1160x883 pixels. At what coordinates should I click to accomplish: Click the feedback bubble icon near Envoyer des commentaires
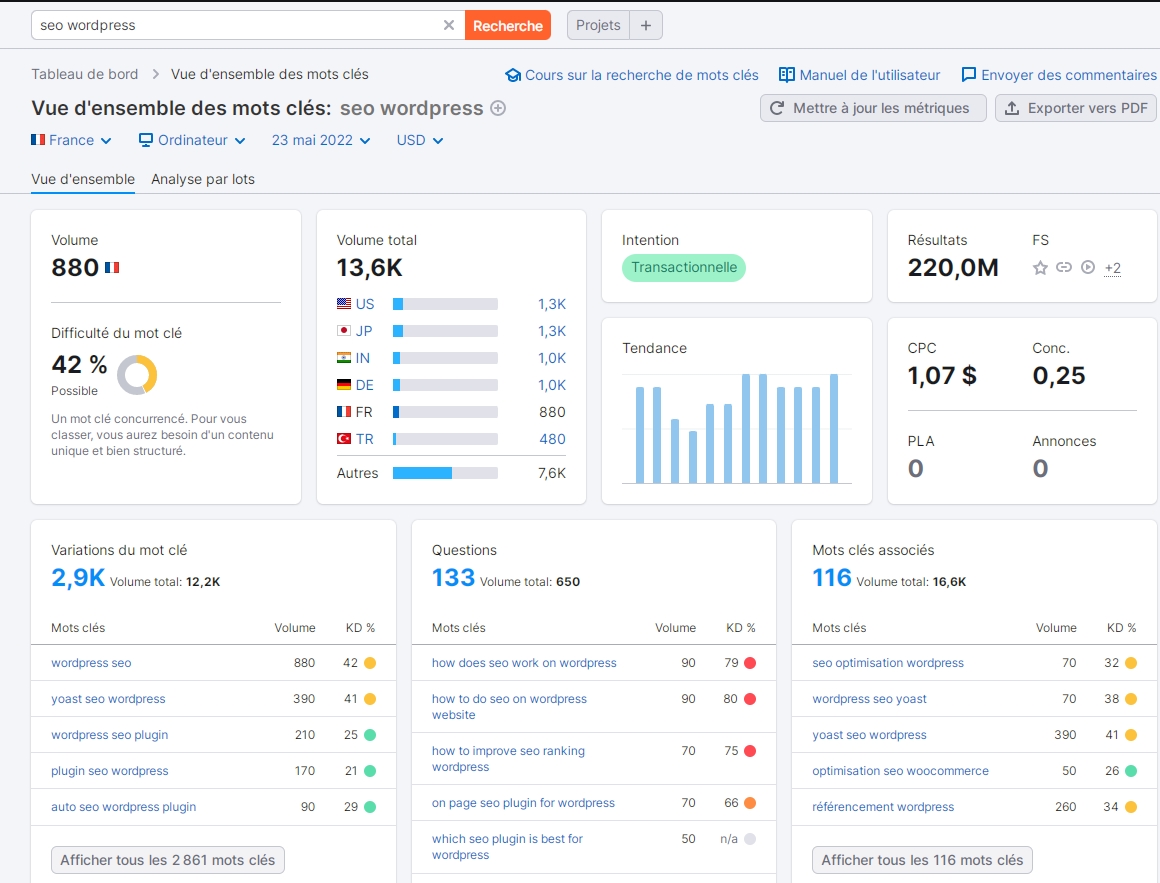(968, 74)
